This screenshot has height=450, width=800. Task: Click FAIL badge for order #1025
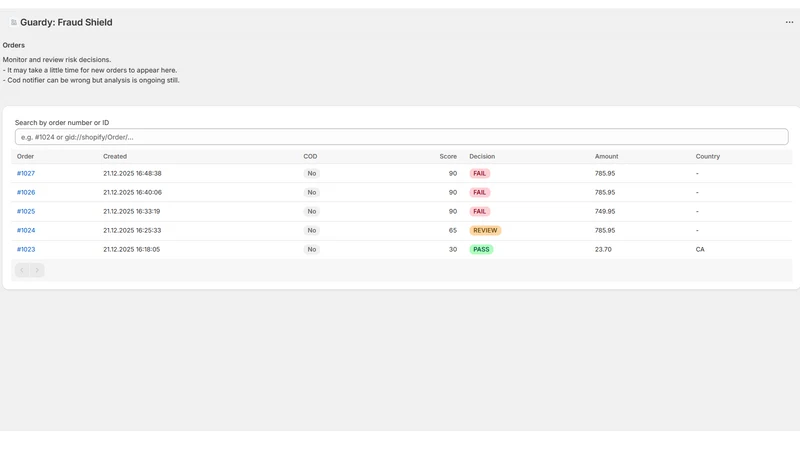480,211
